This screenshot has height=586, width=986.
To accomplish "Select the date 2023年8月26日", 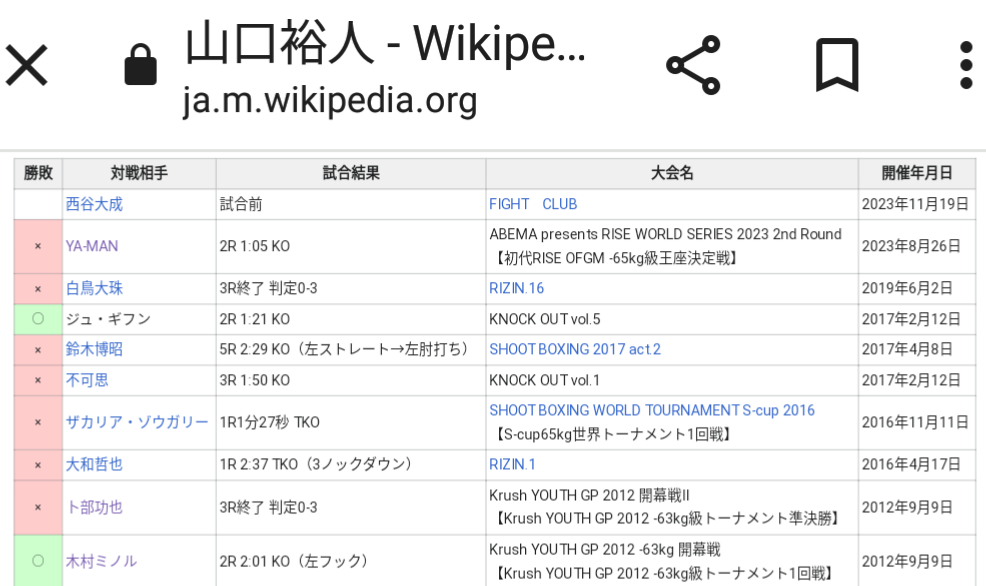I will pyautogui.click(x=911, y=246).
